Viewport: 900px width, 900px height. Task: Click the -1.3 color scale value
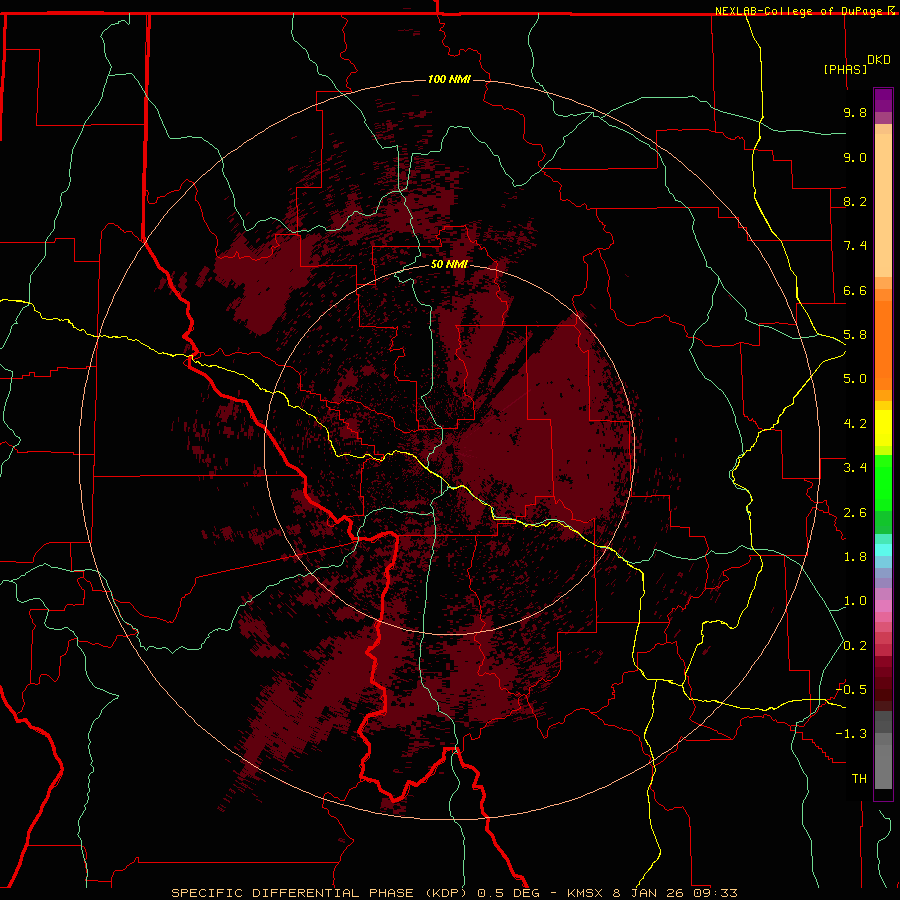tap(851, 734)
